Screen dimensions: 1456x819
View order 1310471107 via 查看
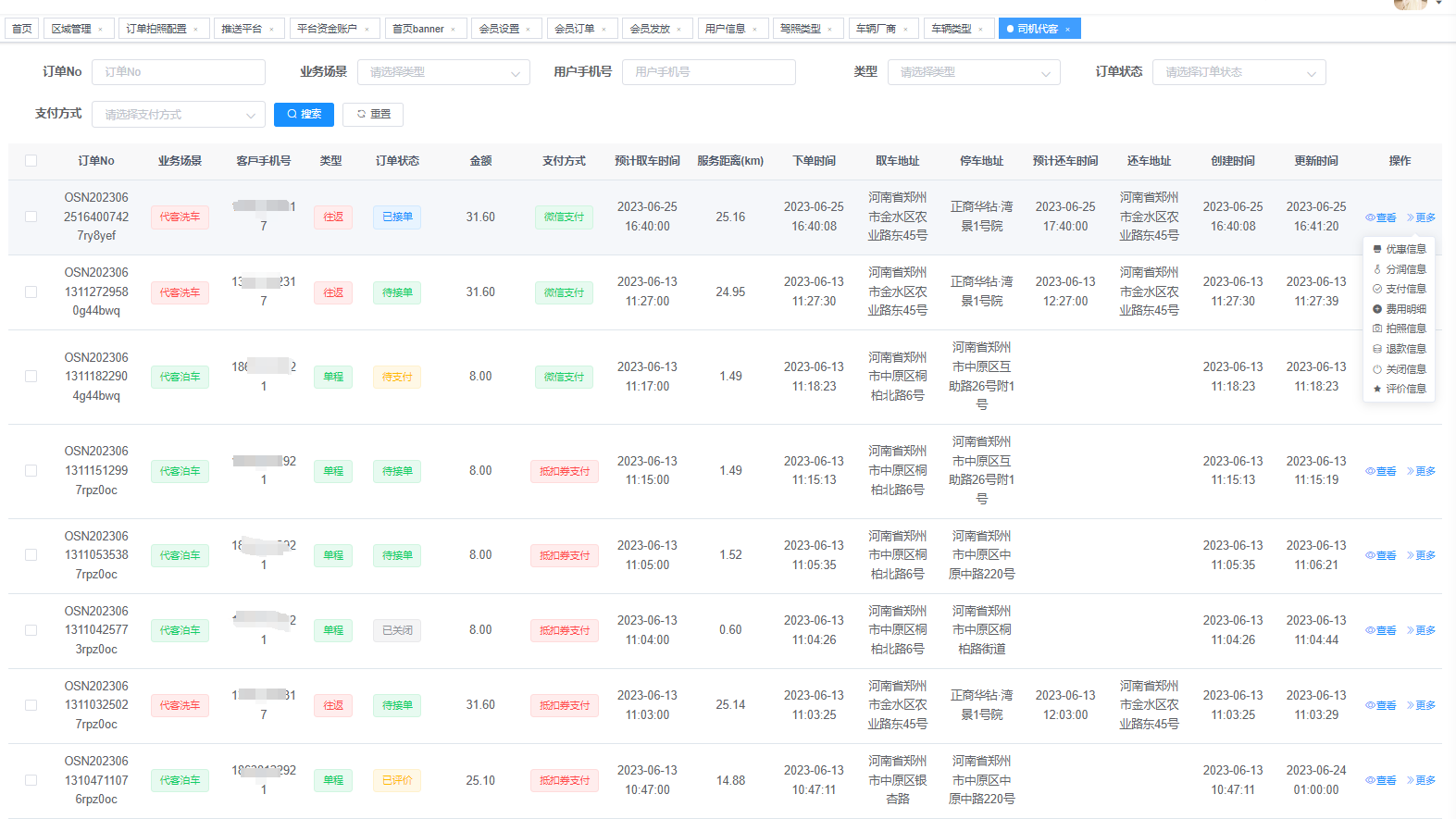(x=1381, y=780)
